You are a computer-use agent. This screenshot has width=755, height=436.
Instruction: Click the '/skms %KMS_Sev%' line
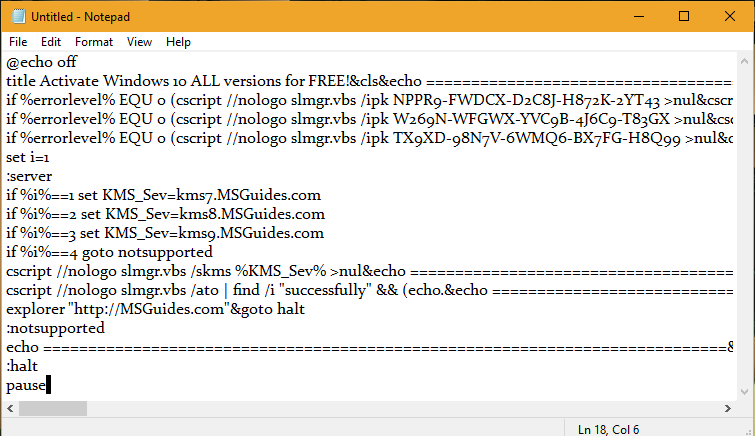point(369,271)
